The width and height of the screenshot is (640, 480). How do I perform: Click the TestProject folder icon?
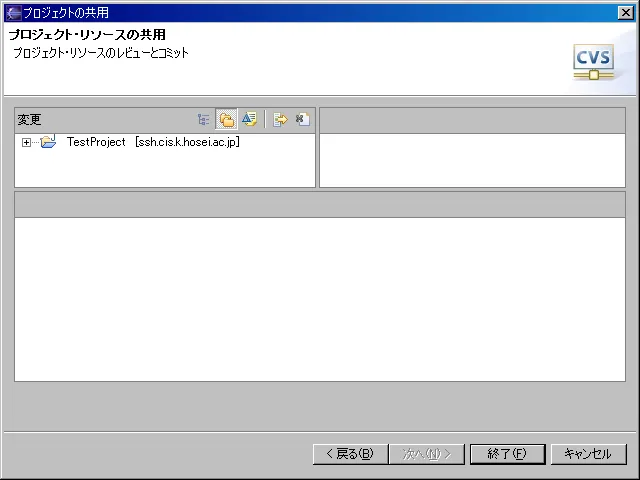[x=48, y=142]
